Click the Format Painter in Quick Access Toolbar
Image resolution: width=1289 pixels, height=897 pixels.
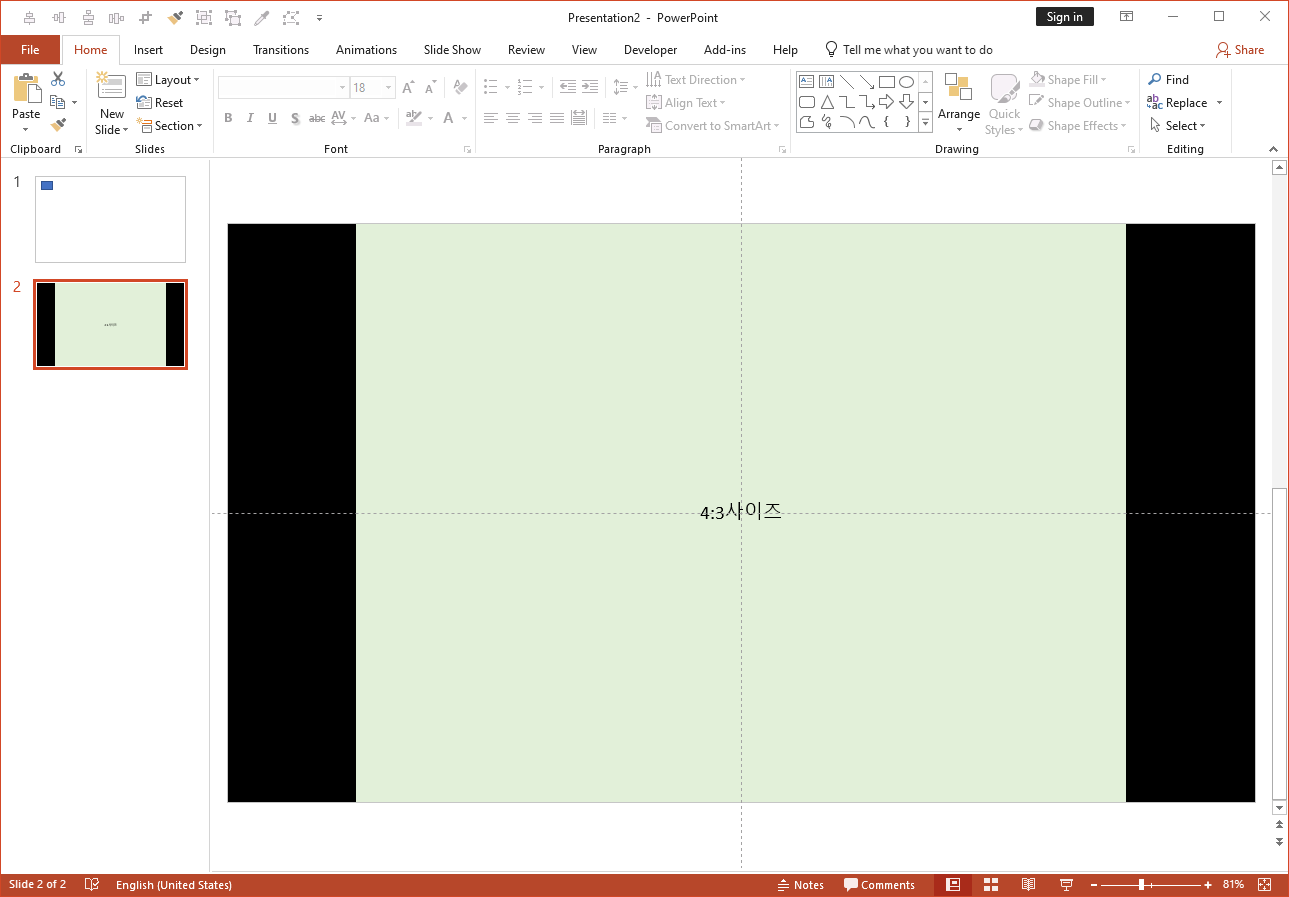click(x=175, y=17)
